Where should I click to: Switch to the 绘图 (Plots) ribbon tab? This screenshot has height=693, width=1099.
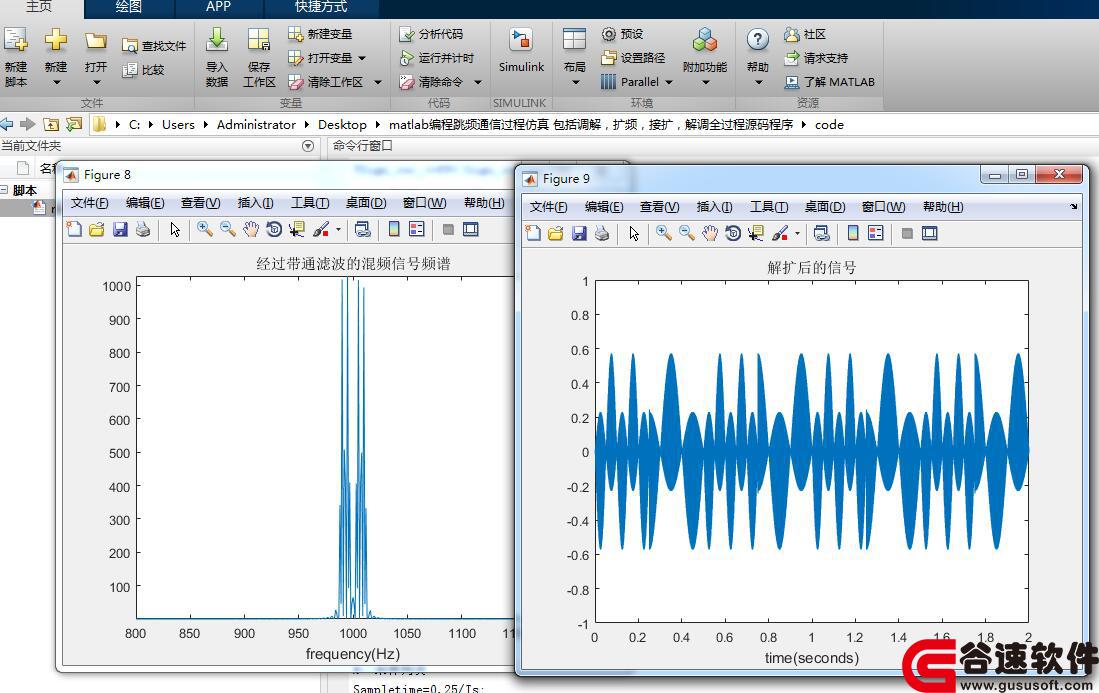tap(128, 7)
